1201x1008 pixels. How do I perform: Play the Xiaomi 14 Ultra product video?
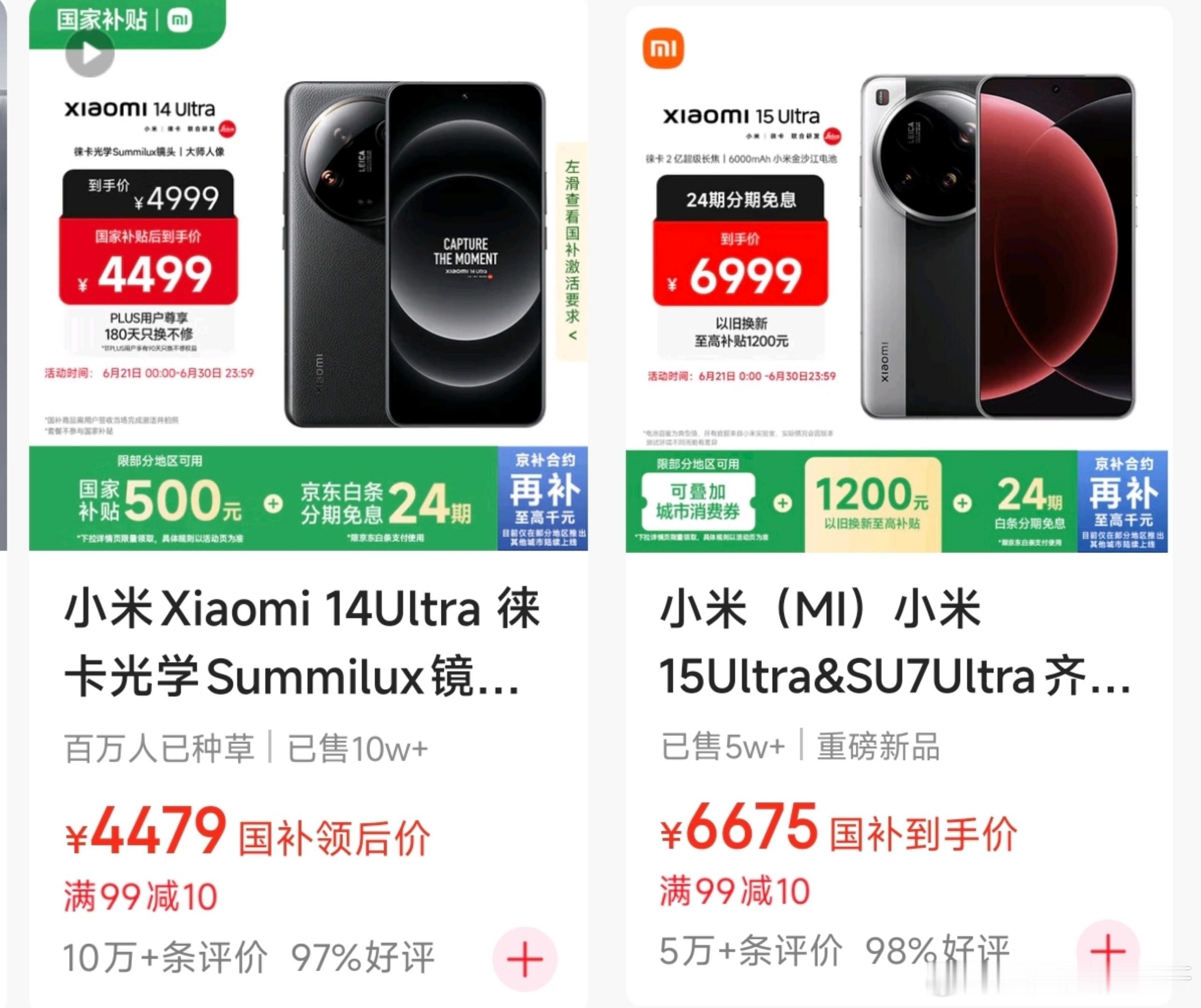pyautogui.click(x=90, y=53)
